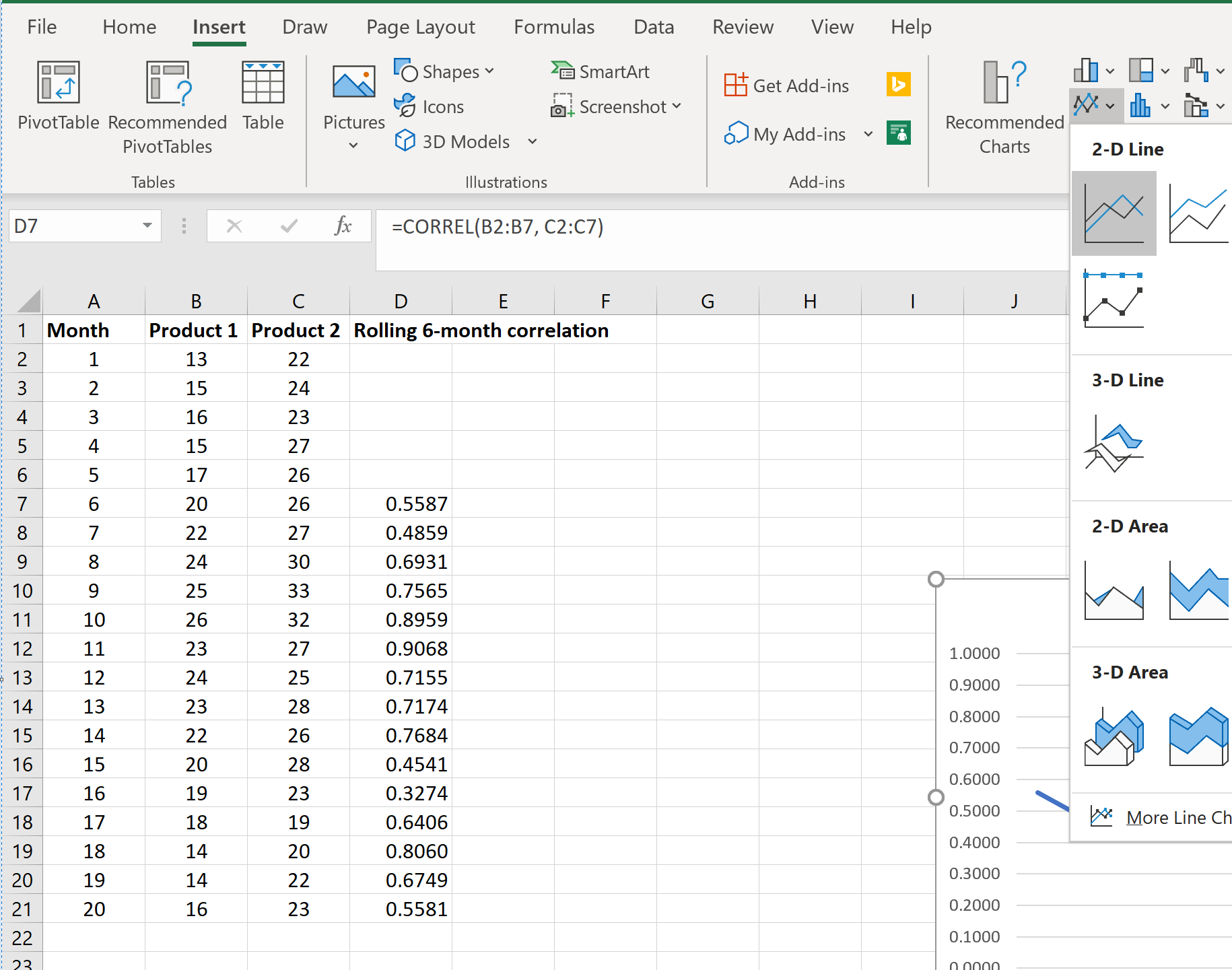1232x970 pixels.
Task: Insert SmartArt graphic
Action: click(600, 71)
